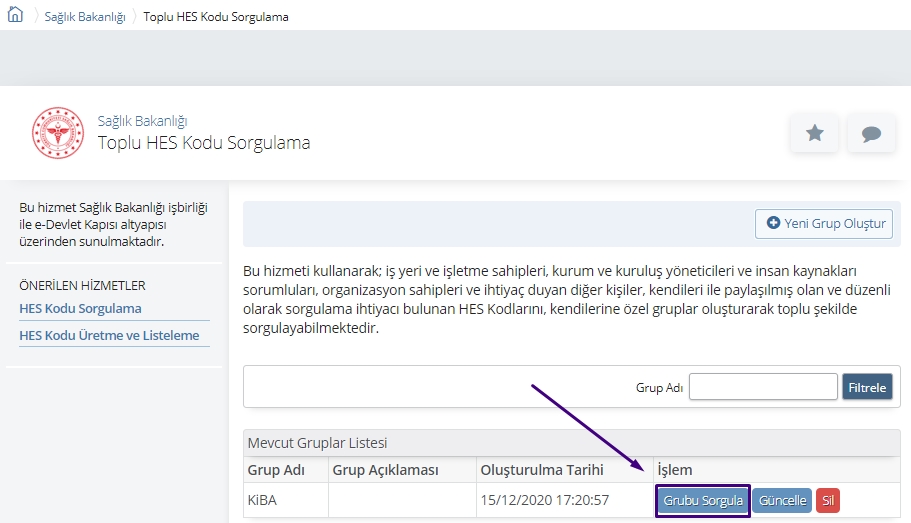Go to HES Kodu Üretme ve Listeleme

click(109, 336)
